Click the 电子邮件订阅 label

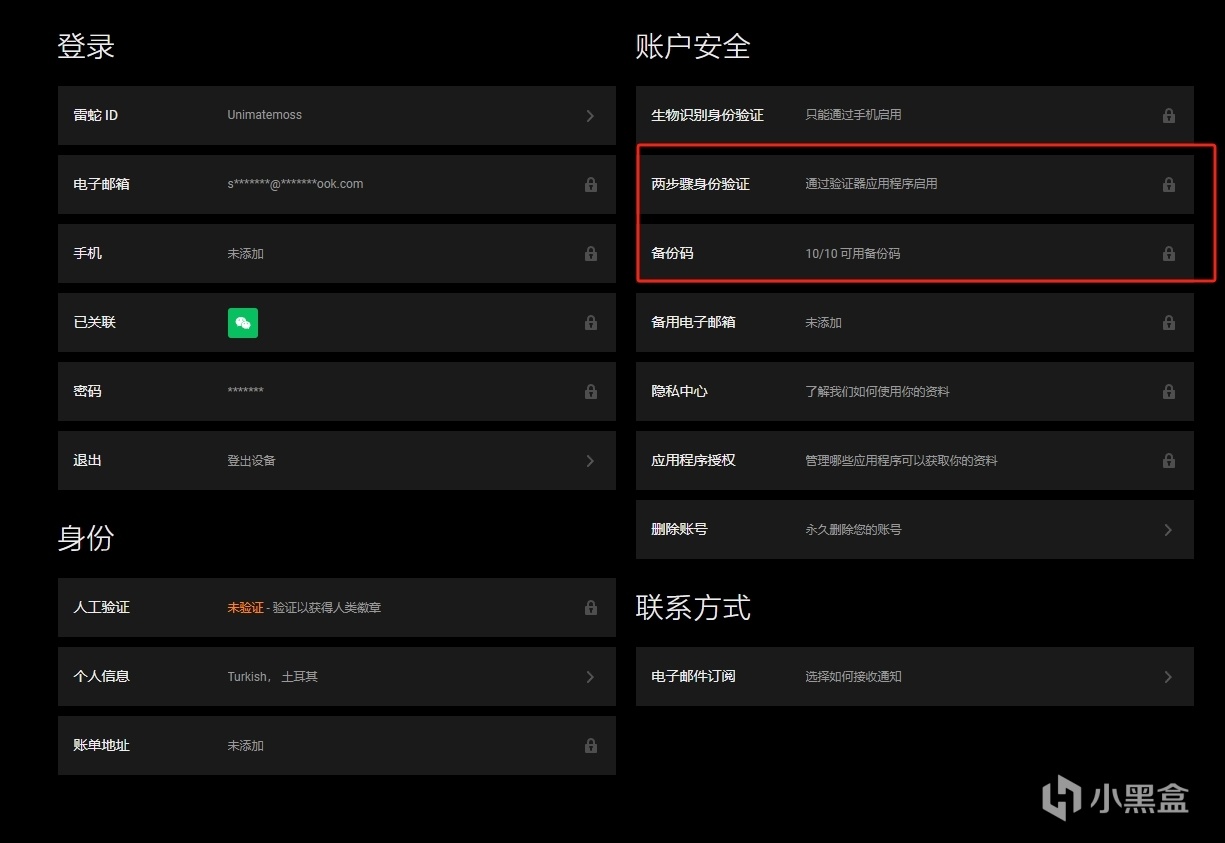point(693,676)
